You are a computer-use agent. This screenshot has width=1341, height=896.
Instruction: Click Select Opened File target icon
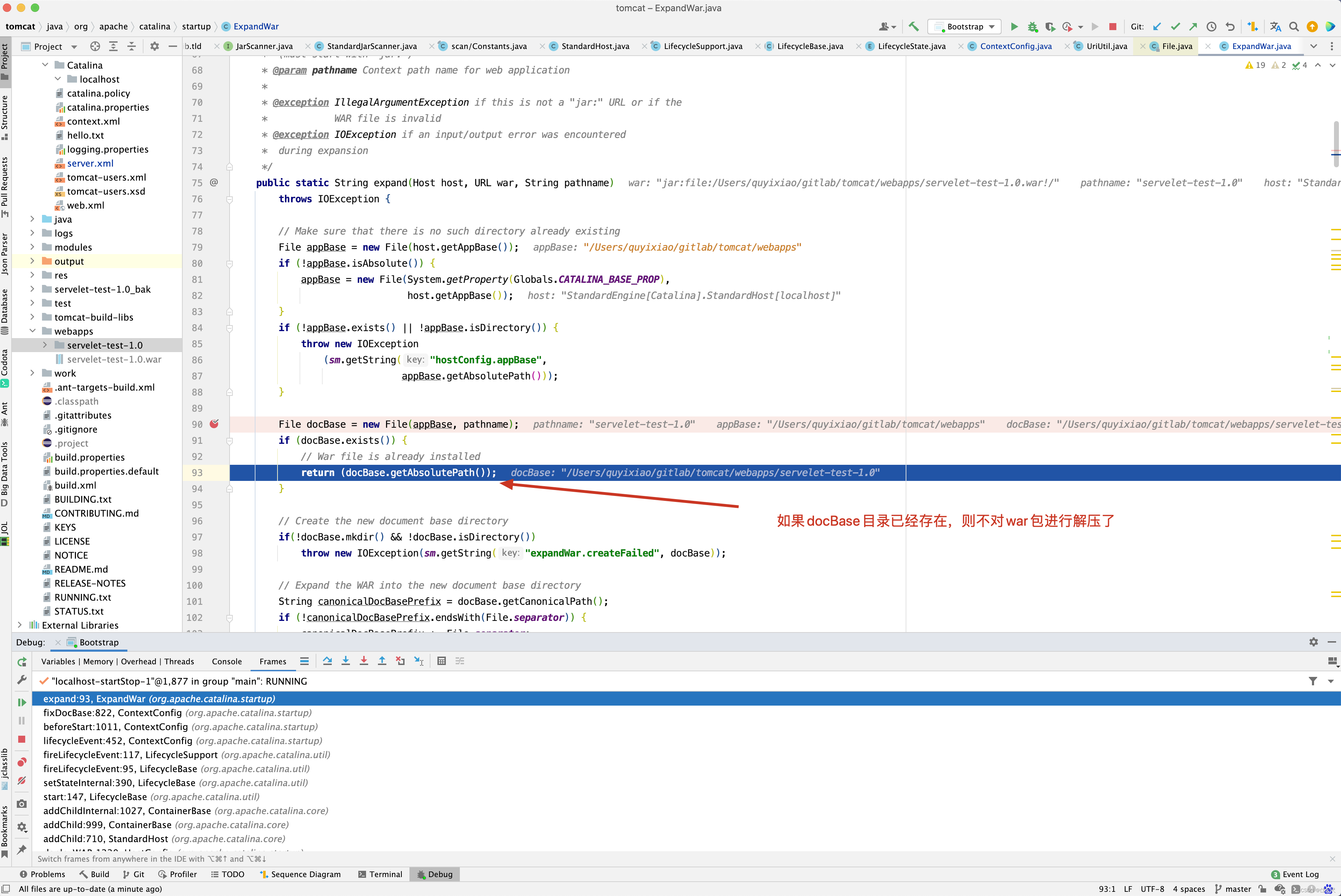click(95, 46)
